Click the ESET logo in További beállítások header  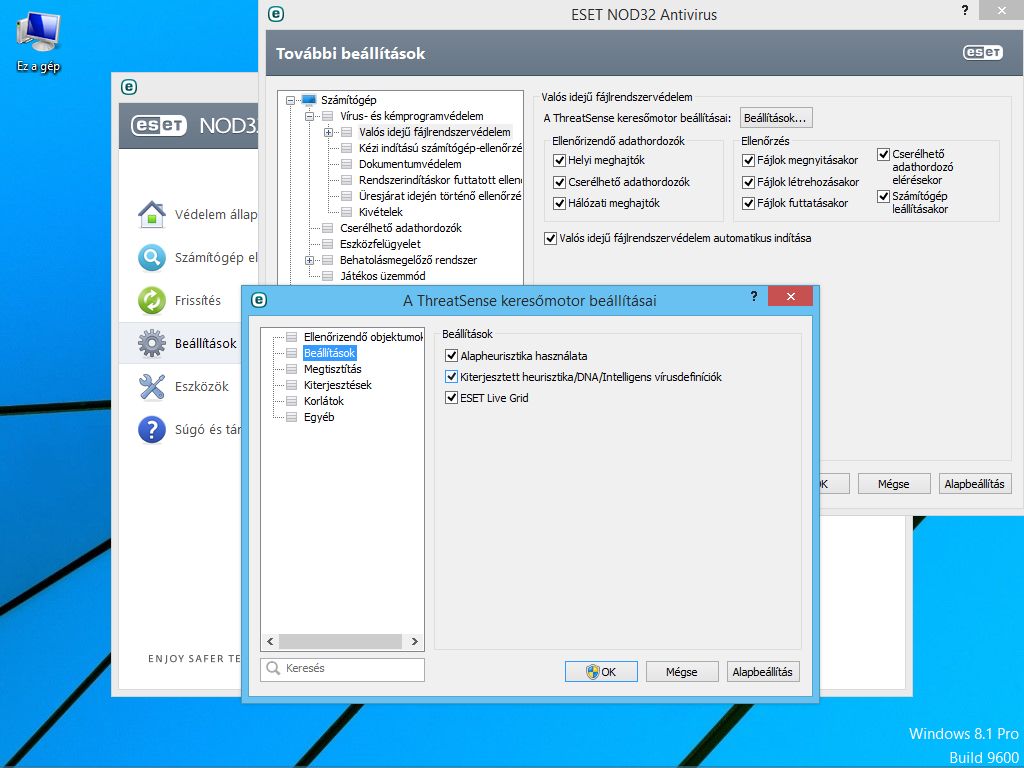pos(982,53)
